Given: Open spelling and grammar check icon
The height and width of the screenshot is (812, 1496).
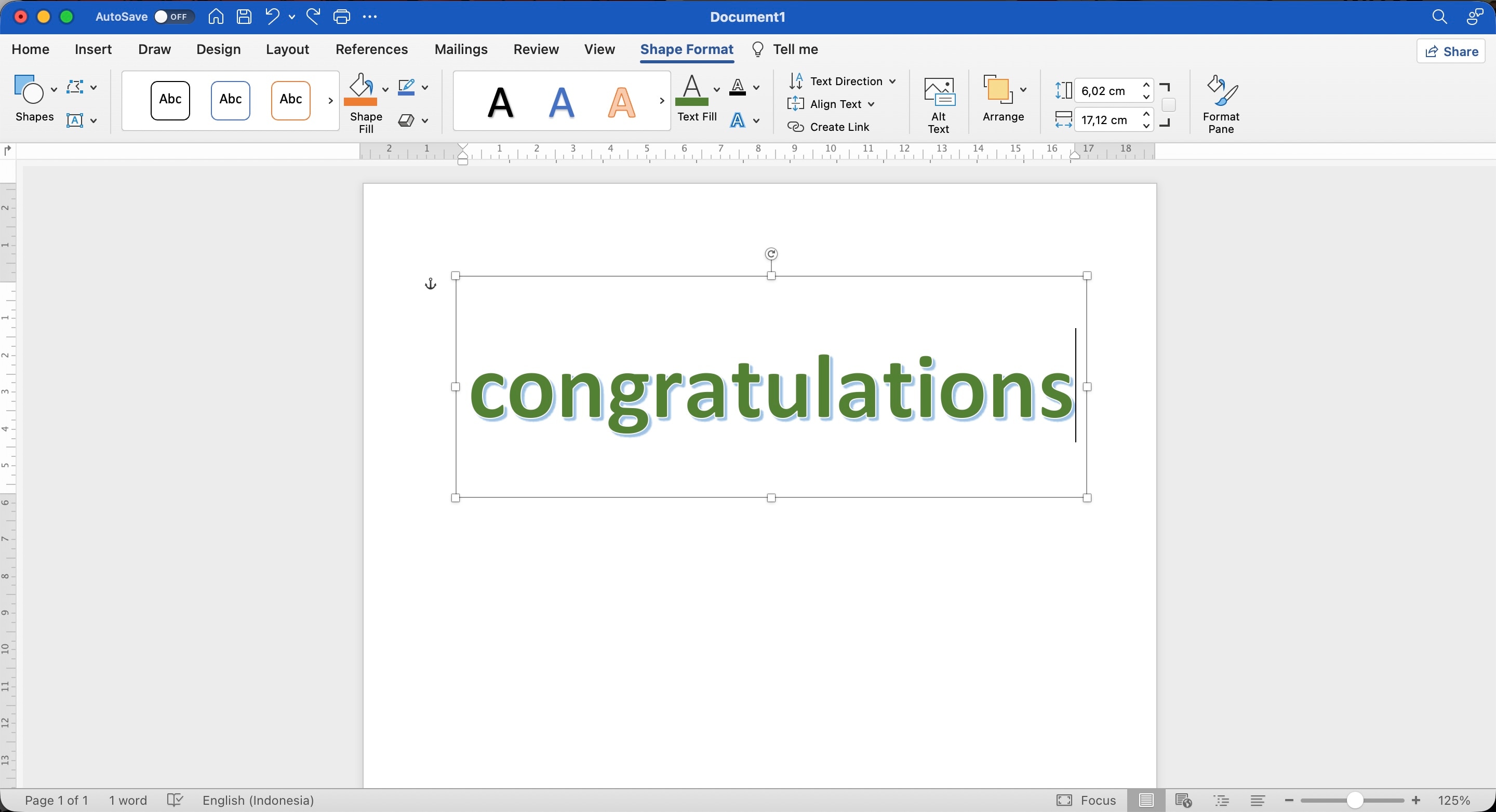Looking at the screenshot, I should 175,801.
